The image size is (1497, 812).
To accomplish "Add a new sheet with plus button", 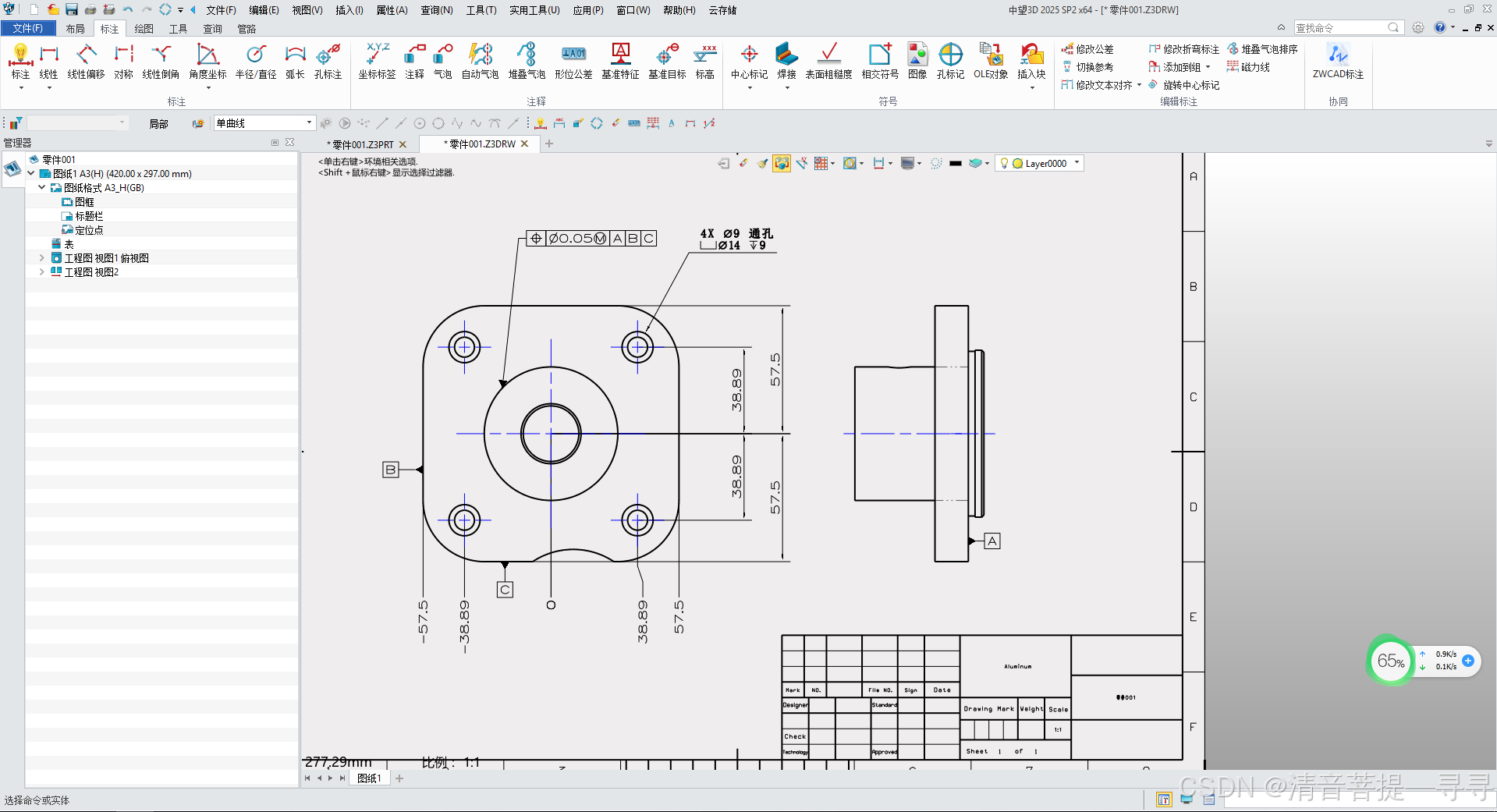I will pyautogui.click(x=399, y=778).
